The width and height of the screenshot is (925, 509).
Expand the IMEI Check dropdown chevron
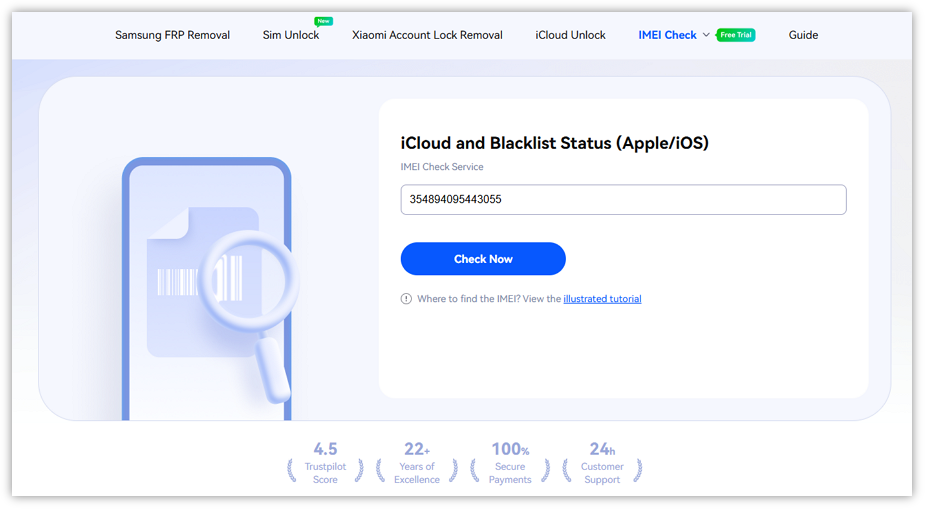(706, 35)
